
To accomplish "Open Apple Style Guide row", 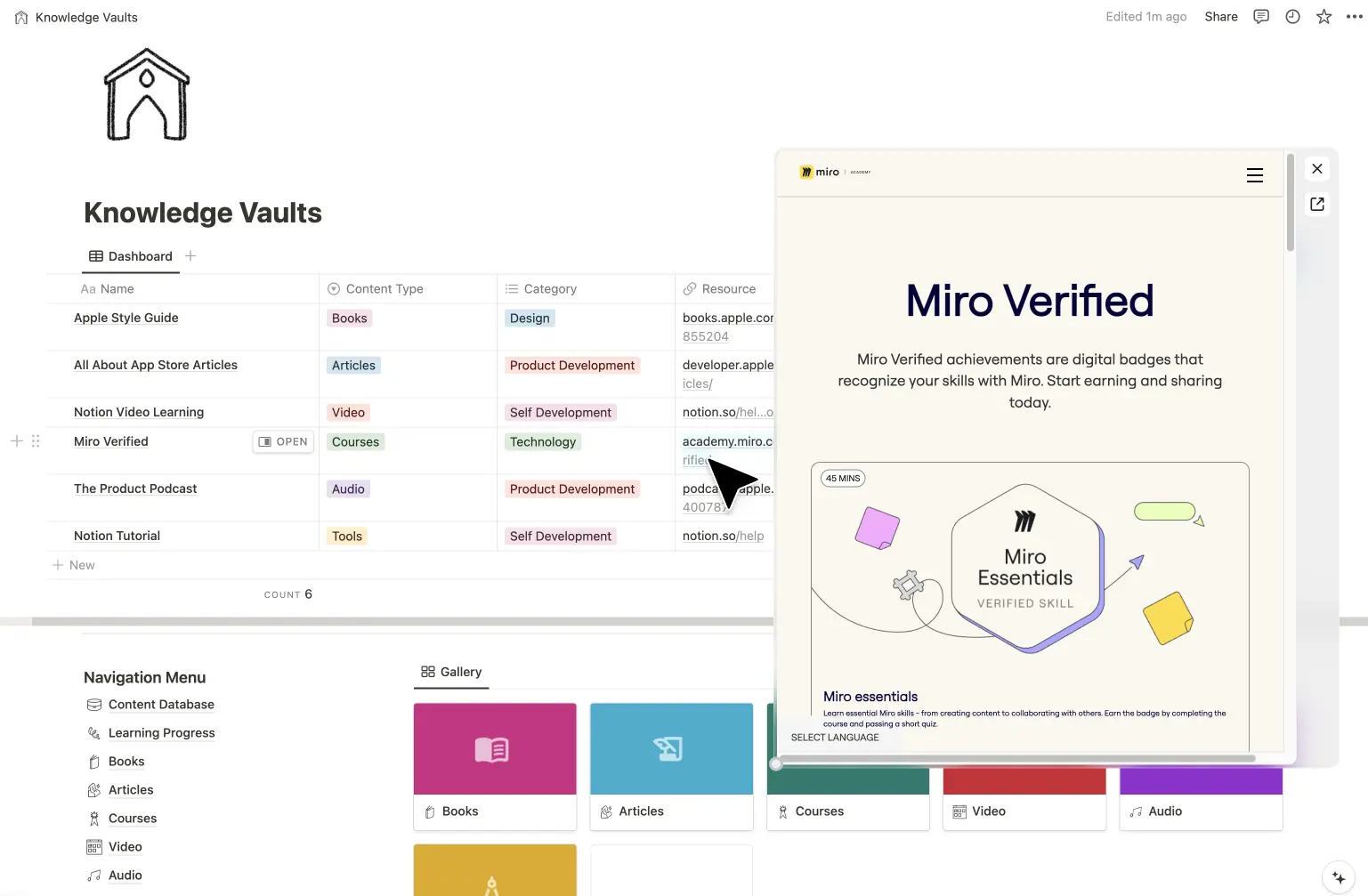I will click(x=126, y=318).
